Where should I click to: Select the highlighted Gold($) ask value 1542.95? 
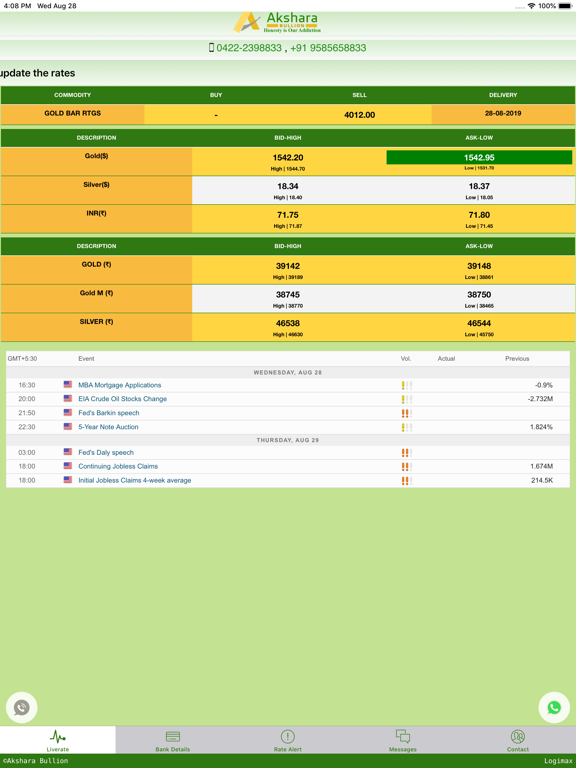[x=479, y=158]
